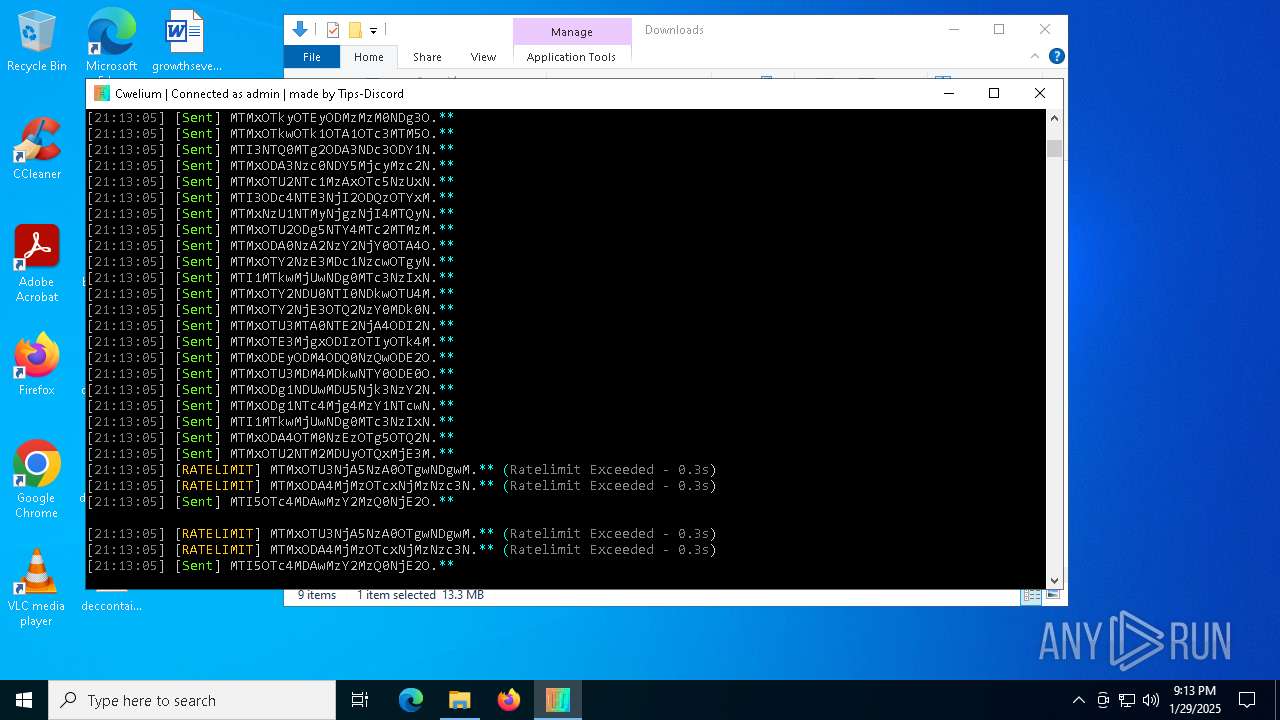1280x720 pixels.
Task: Click '1 item selected 13.3 MB' status text
Action: pyautogui.click(x=420, y=595)
